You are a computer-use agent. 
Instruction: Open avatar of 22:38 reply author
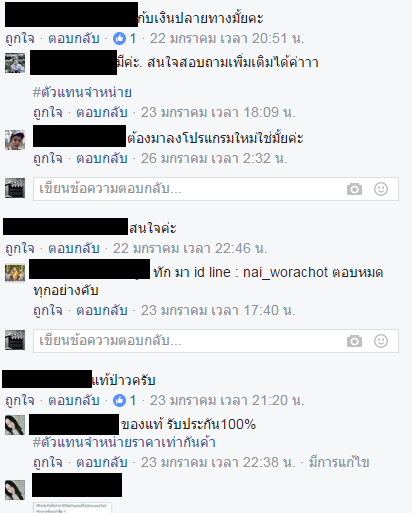15,425
